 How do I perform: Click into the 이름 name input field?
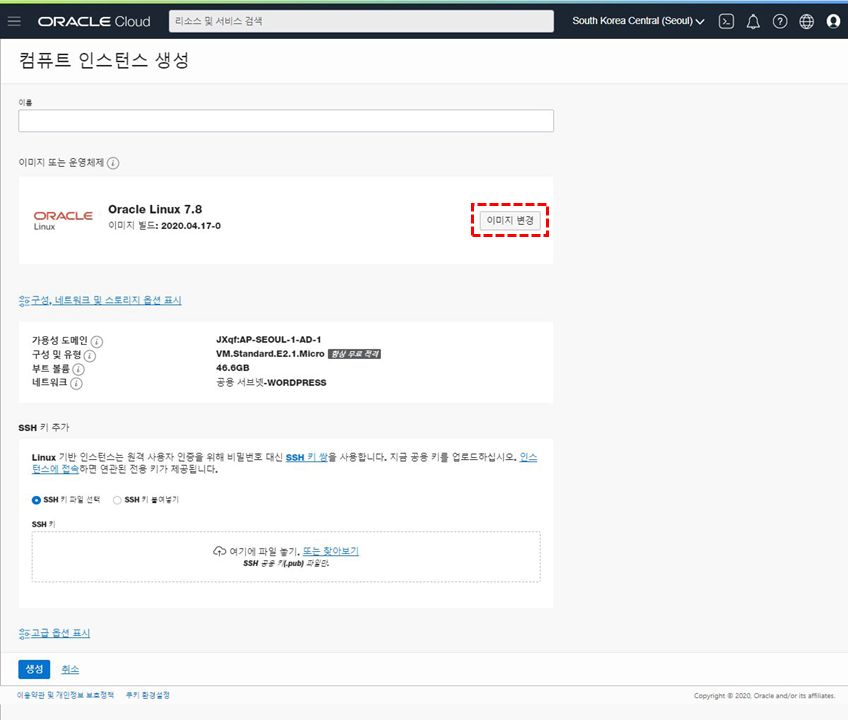pyautogui.click(x=286, y=121)
